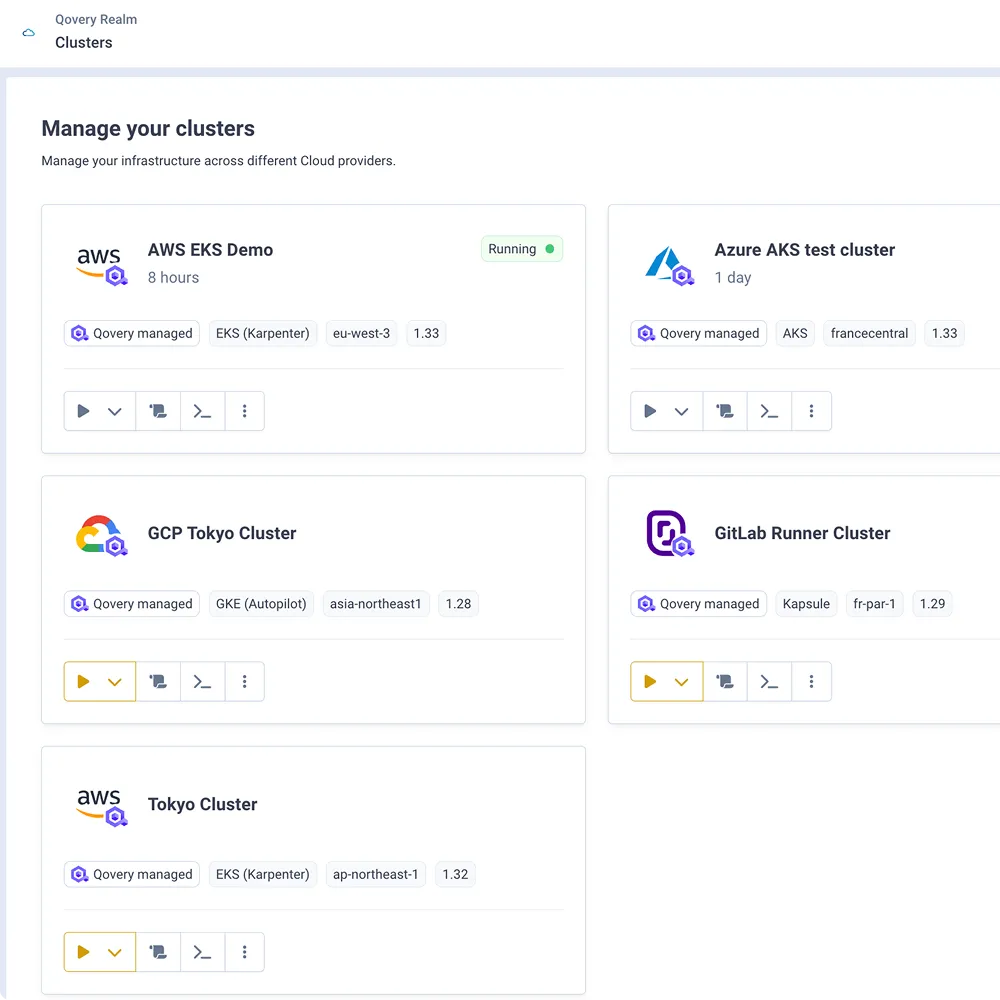1000x1000 pixels.
Task: Click play button on AWS Tokyo Cluster
Action: point(83,952)
